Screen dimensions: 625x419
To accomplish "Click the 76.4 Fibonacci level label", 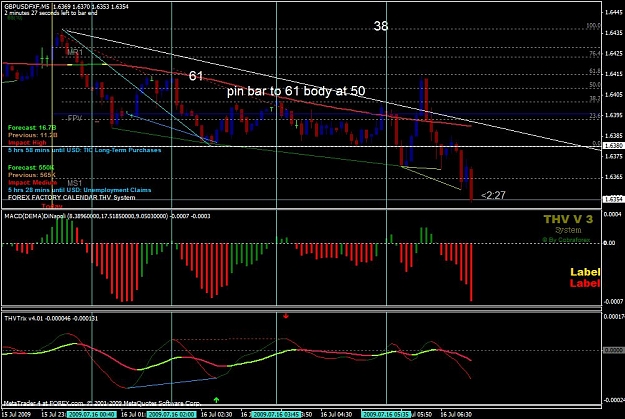I will [x=594, y=53].
